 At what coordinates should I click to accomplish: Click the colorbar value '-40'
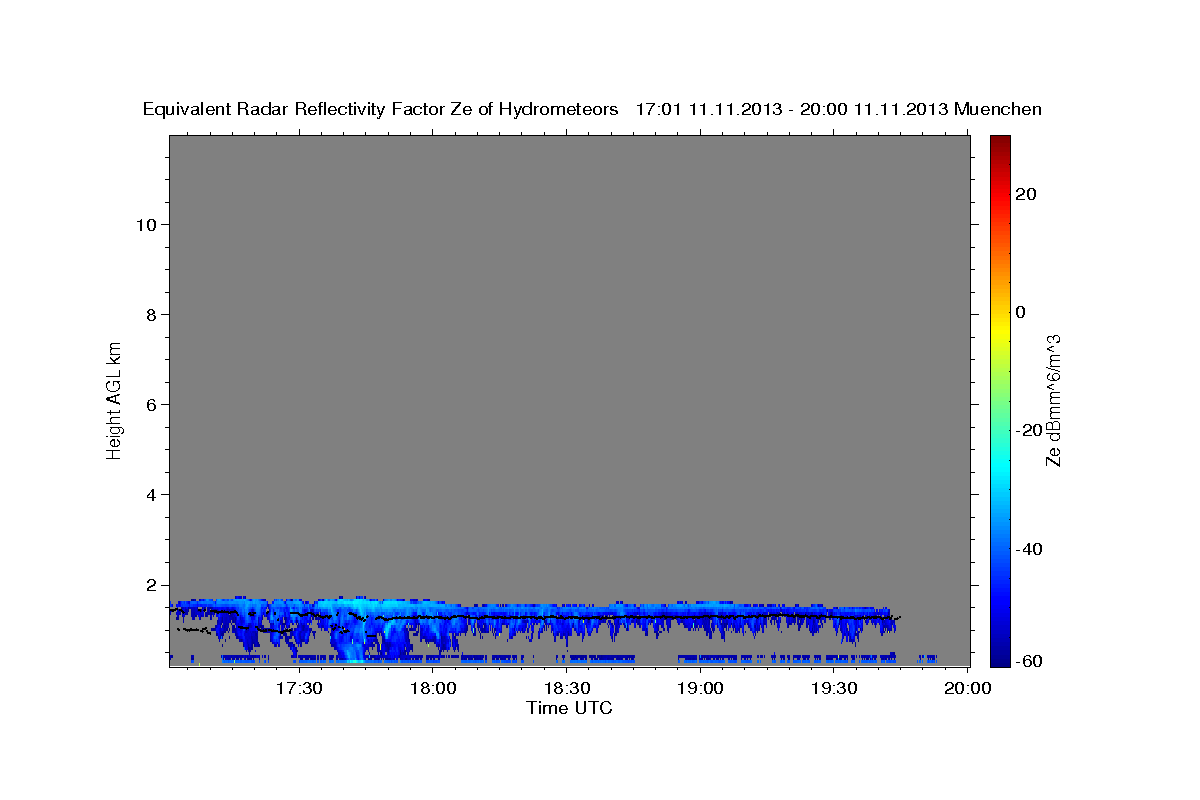coord(1029,549)
